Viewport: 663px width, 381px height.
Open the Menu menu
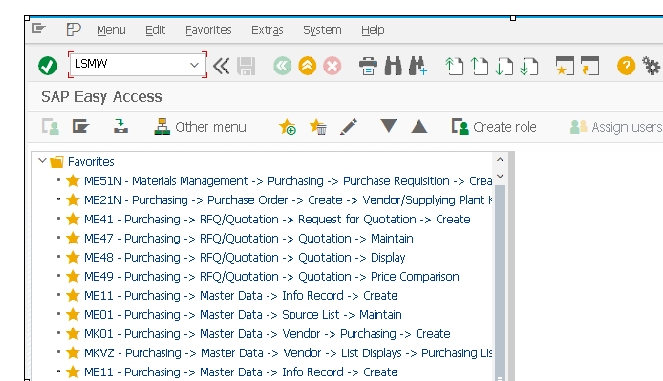point(111,30)
